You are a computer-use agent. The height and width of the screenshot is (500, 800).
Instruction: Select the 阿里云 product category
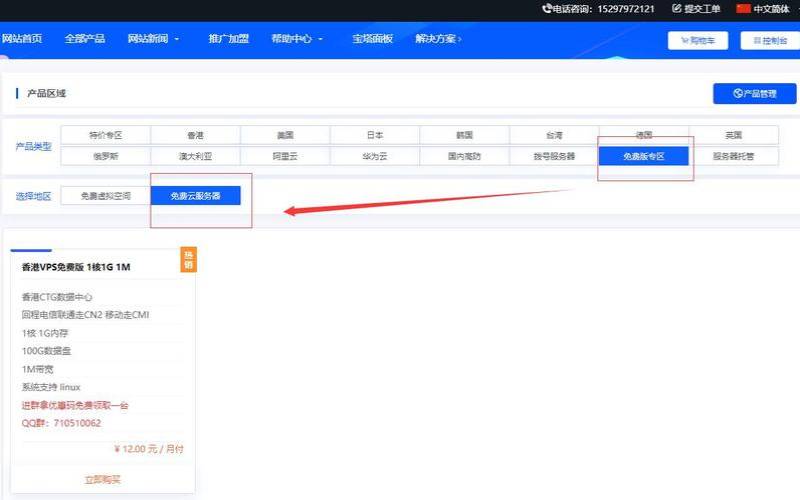point(285,156)
